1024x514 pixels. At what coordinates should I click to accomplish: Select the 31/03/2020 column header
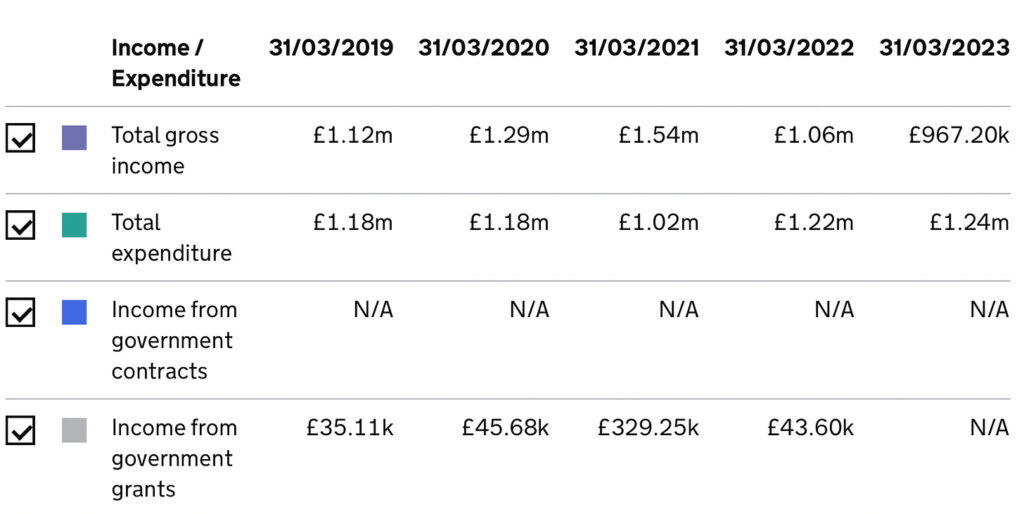click(483, 48)
